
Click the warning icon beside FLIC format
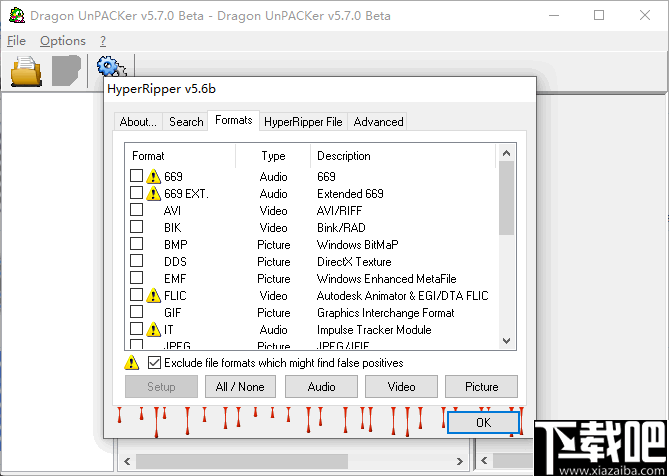click(153, 296)
